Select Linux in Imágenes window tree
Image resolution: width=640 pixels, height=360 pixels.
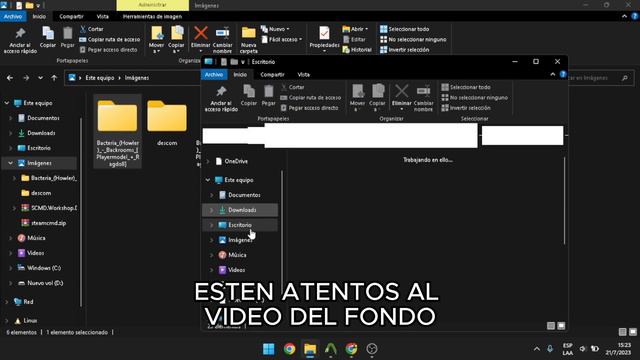[30, 321]
